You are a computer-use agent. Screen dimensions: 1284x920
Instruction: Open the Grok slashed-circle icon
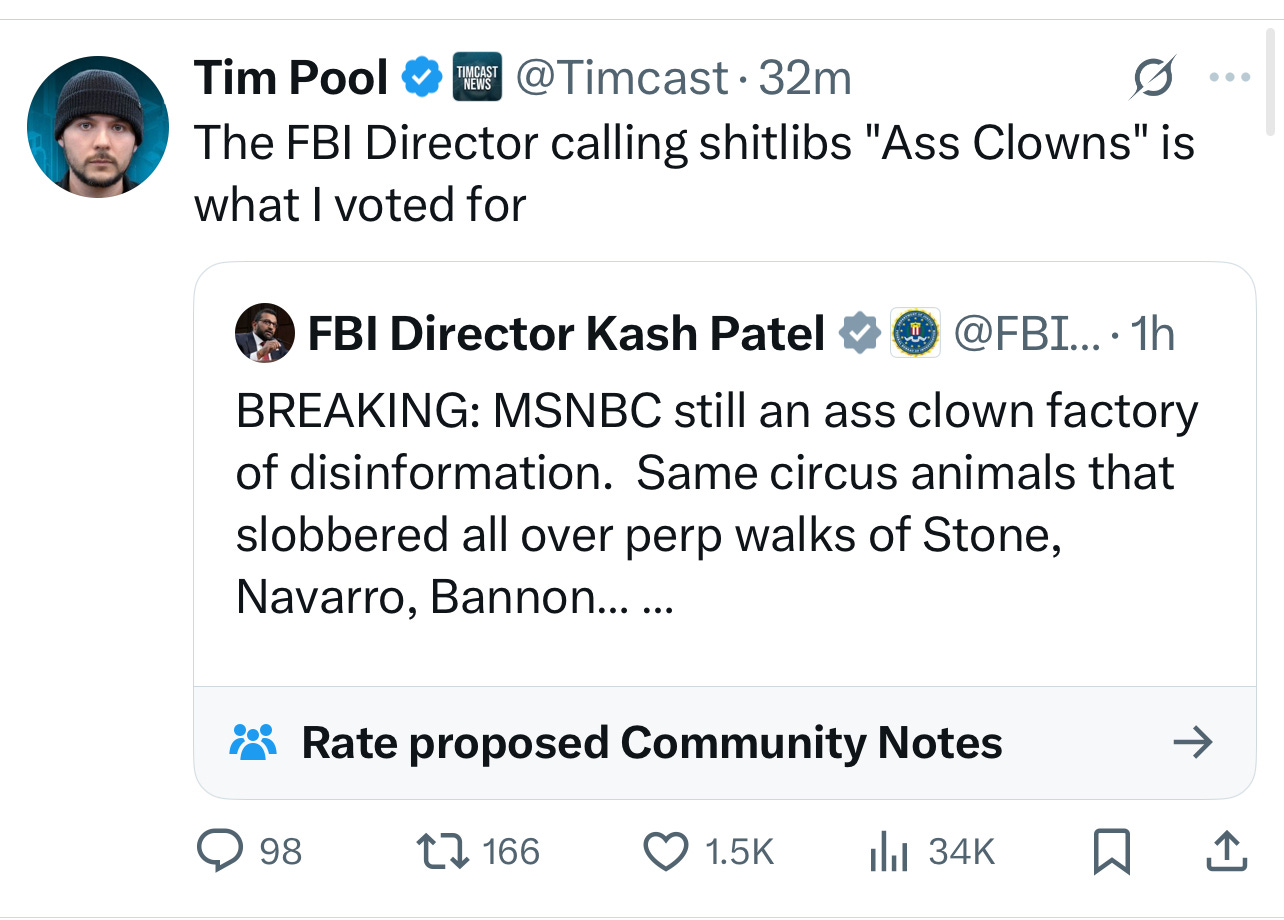tap(1149, 79)
